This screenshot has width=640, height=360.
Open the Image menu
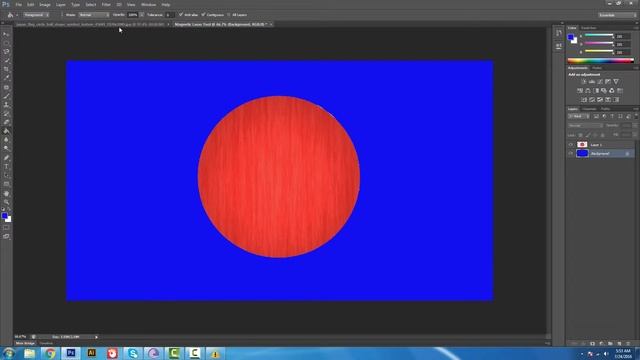click(45, 4)
